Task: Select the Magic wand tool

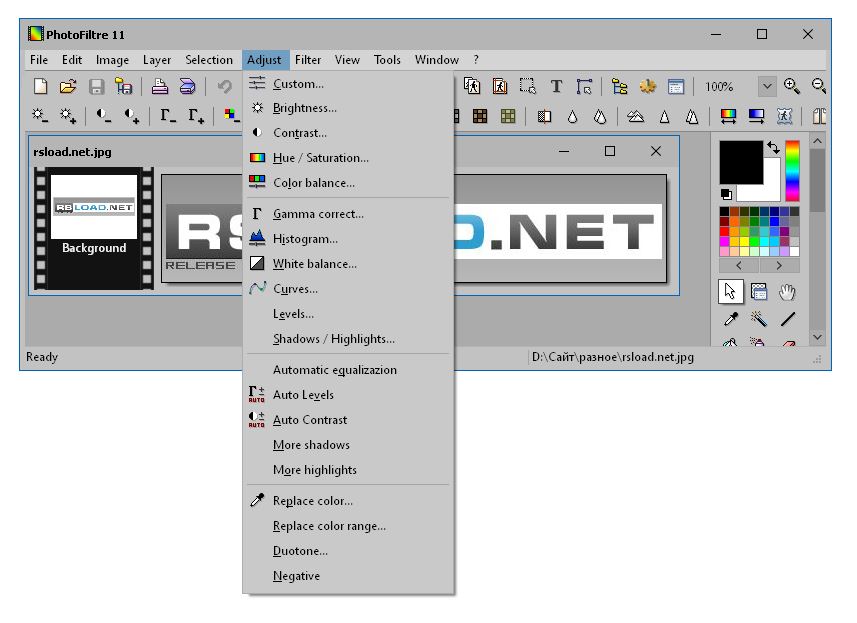Action: click(759, 319)
